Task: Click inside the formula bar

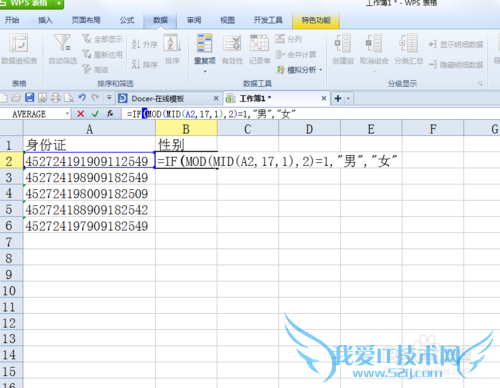Action: tap(310, 114)
